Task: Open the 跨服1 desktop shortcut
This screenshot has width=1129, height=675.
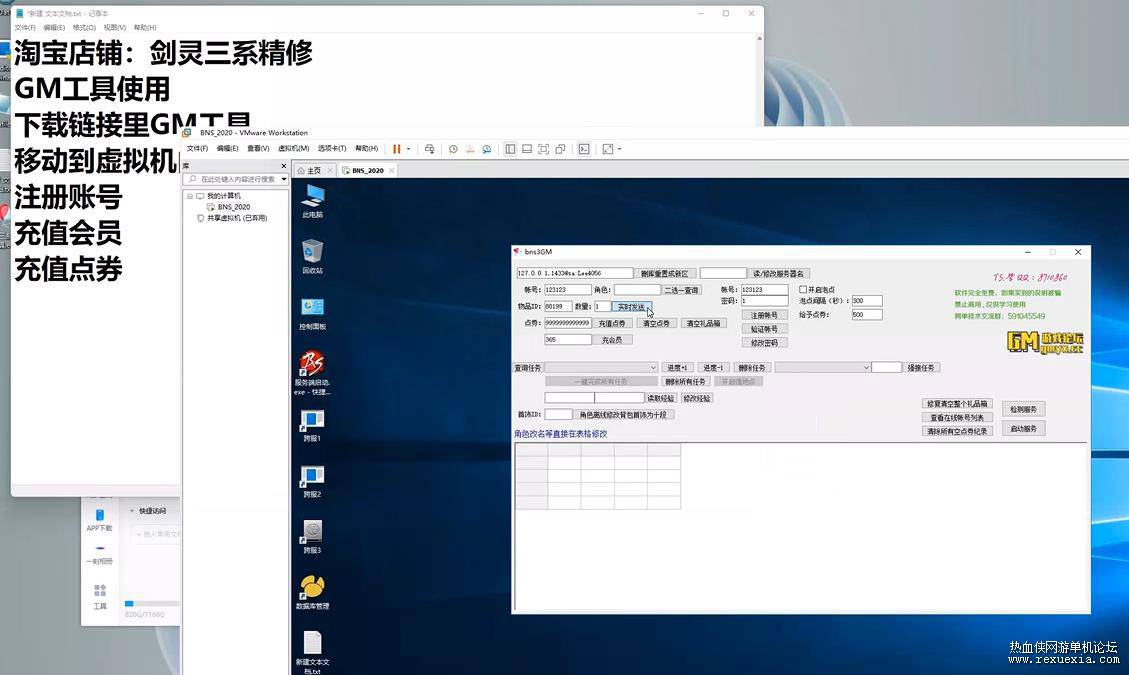Action: 312,426
